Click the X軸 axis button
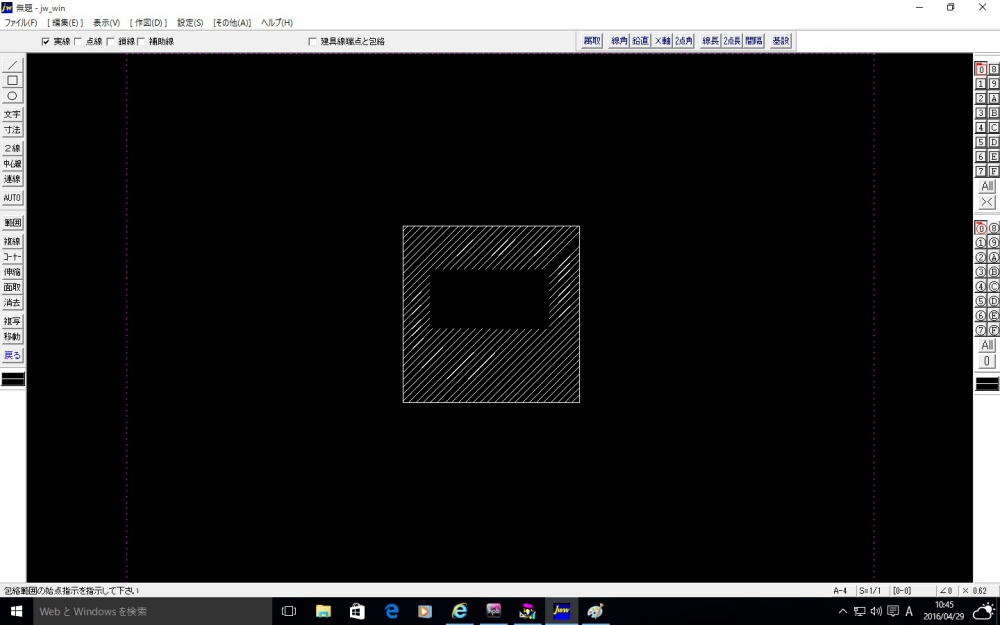 click(x=662, y=41)
